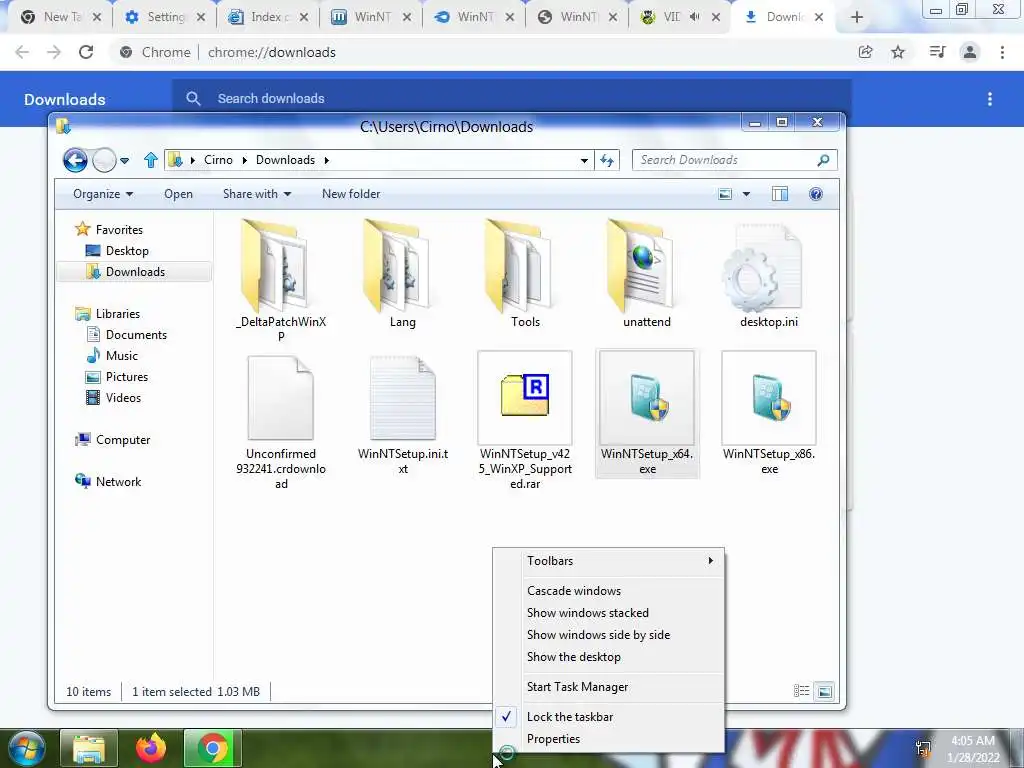Toggle the Explorer preview pane icon
Screen dimensions: 1024x768
[x=780, y=194]
